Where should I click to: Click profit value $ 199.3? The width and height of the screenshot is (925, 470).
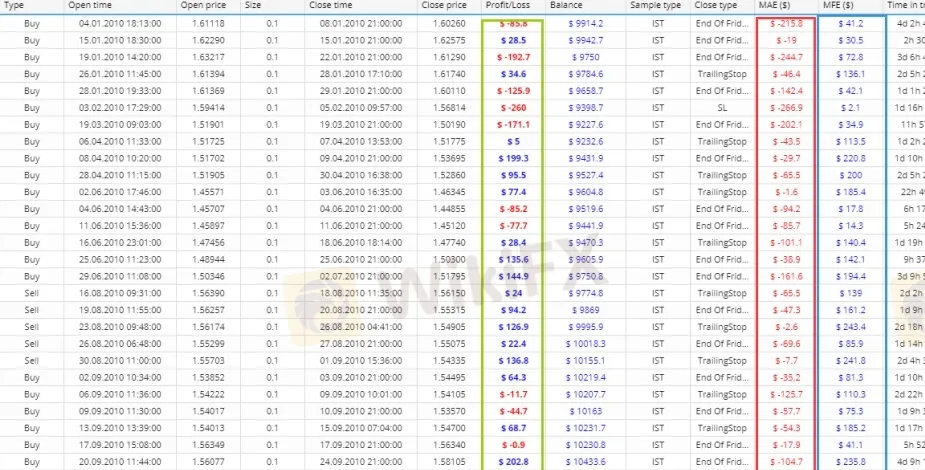513,159
